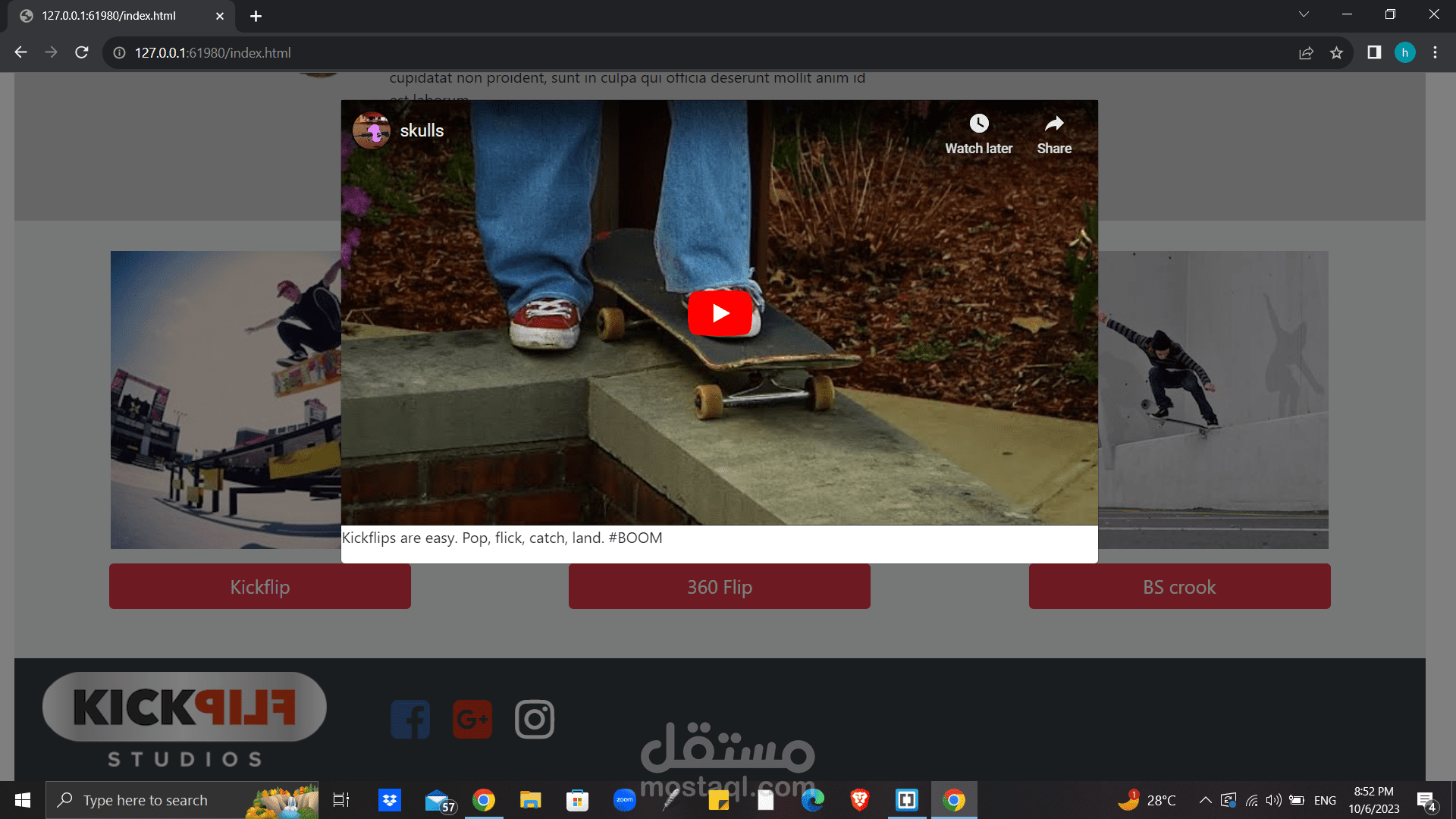Reload the current page
Screen dimensions: 1456x819
pos(82,53)
